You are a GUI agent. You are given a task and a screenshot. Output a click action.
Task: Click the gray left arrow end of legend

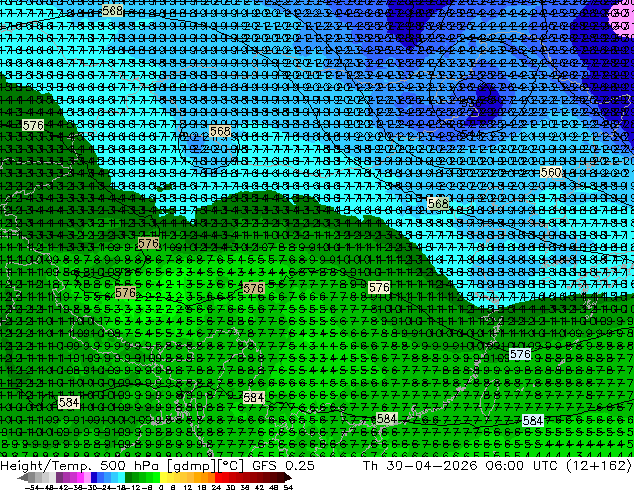(23, 478)
